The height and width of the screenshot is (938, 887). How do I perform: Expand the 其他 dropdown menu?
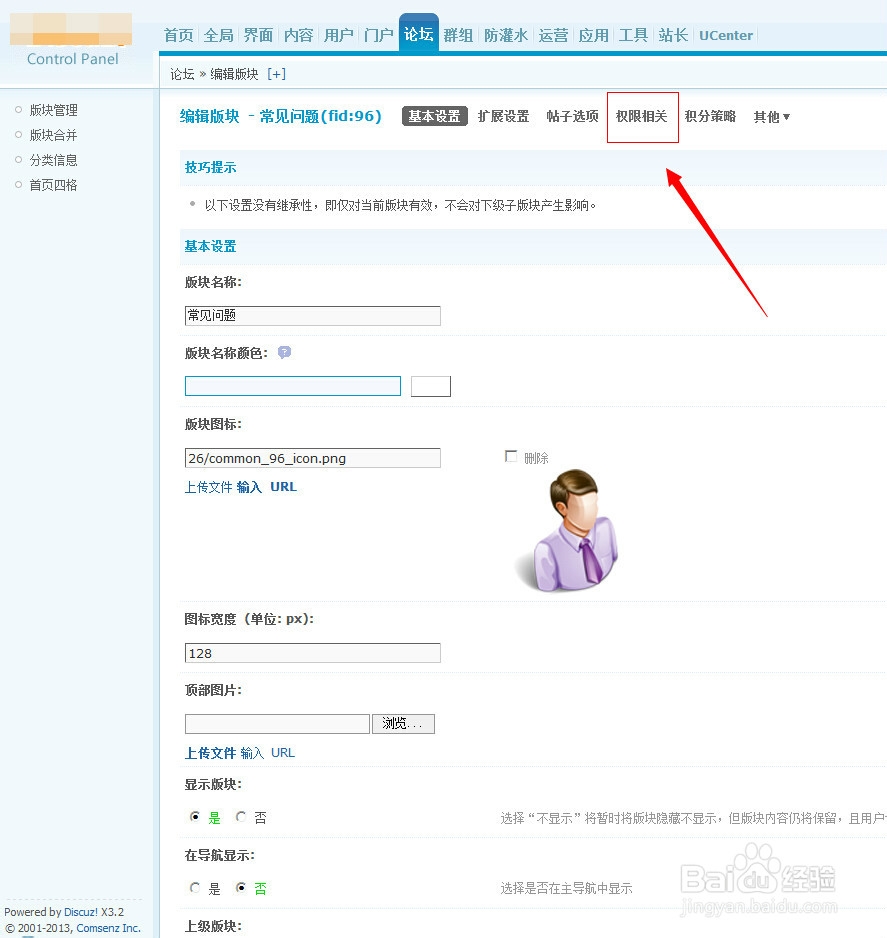coord(770,117)
